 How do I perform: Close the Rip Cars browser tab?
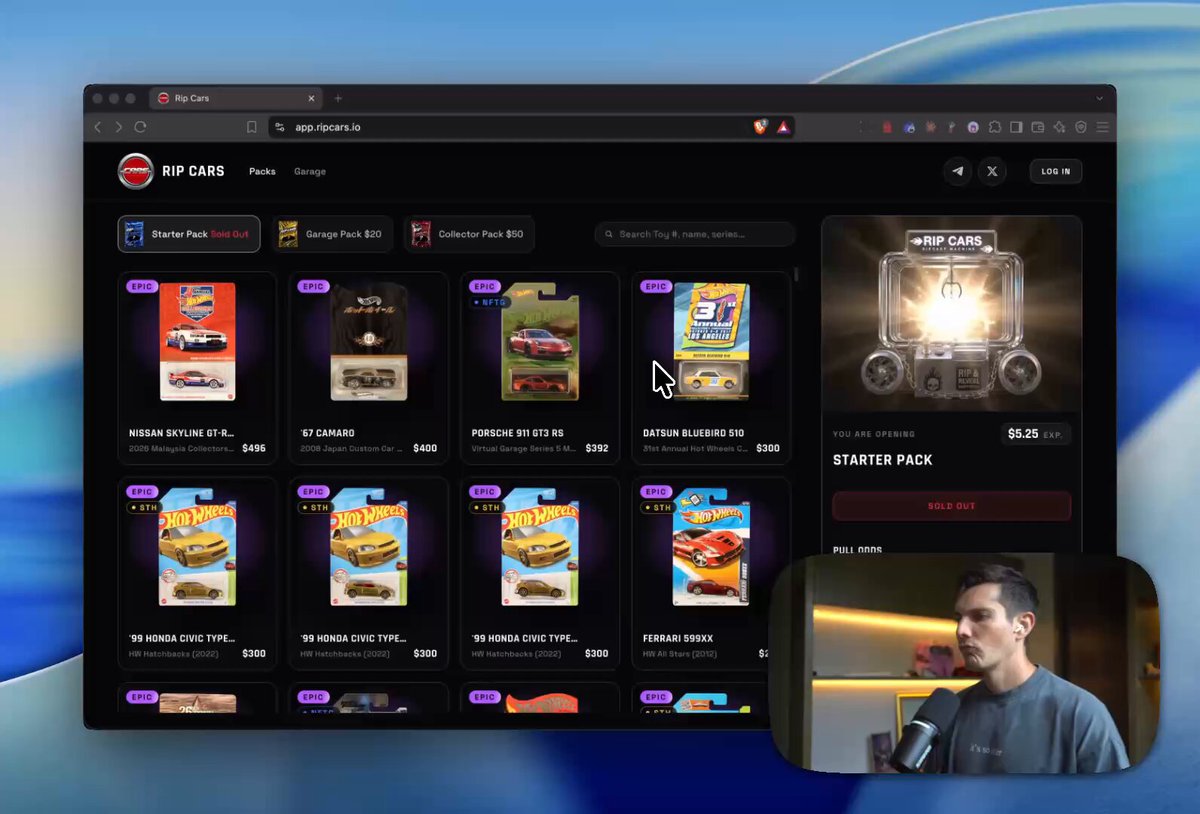pos(312,98)
